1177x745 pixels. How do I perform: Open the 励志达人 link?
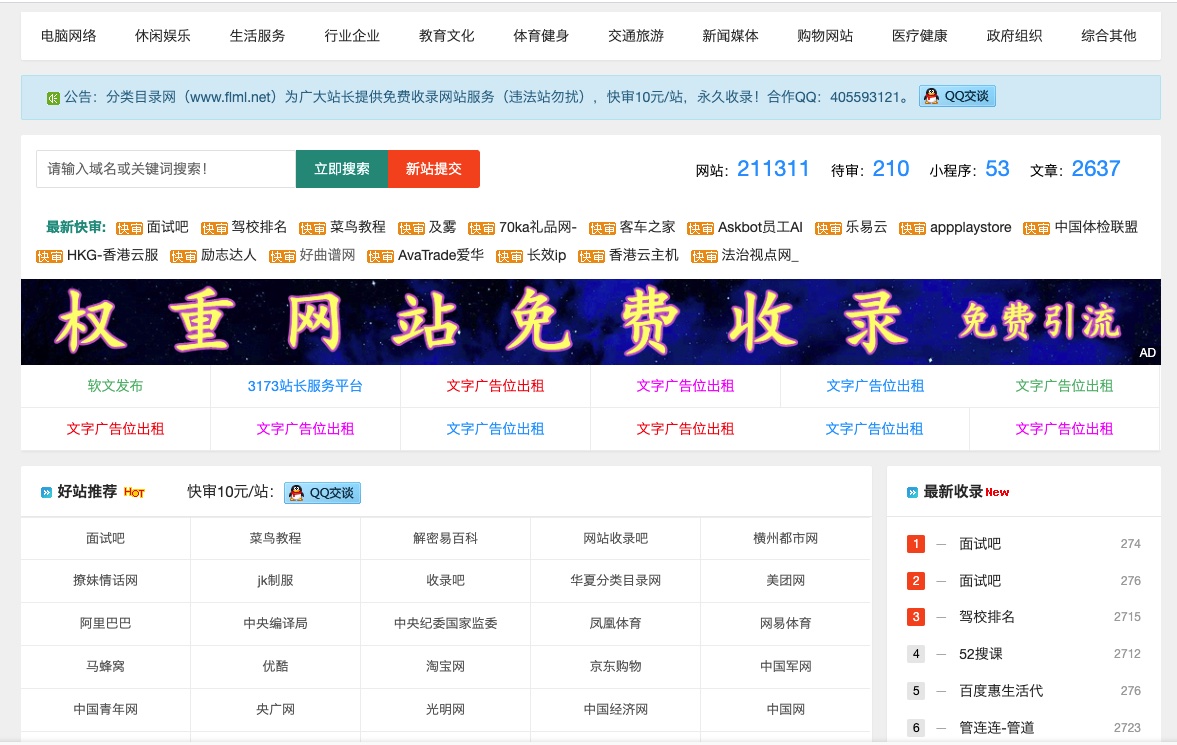(x=229, y=255)
